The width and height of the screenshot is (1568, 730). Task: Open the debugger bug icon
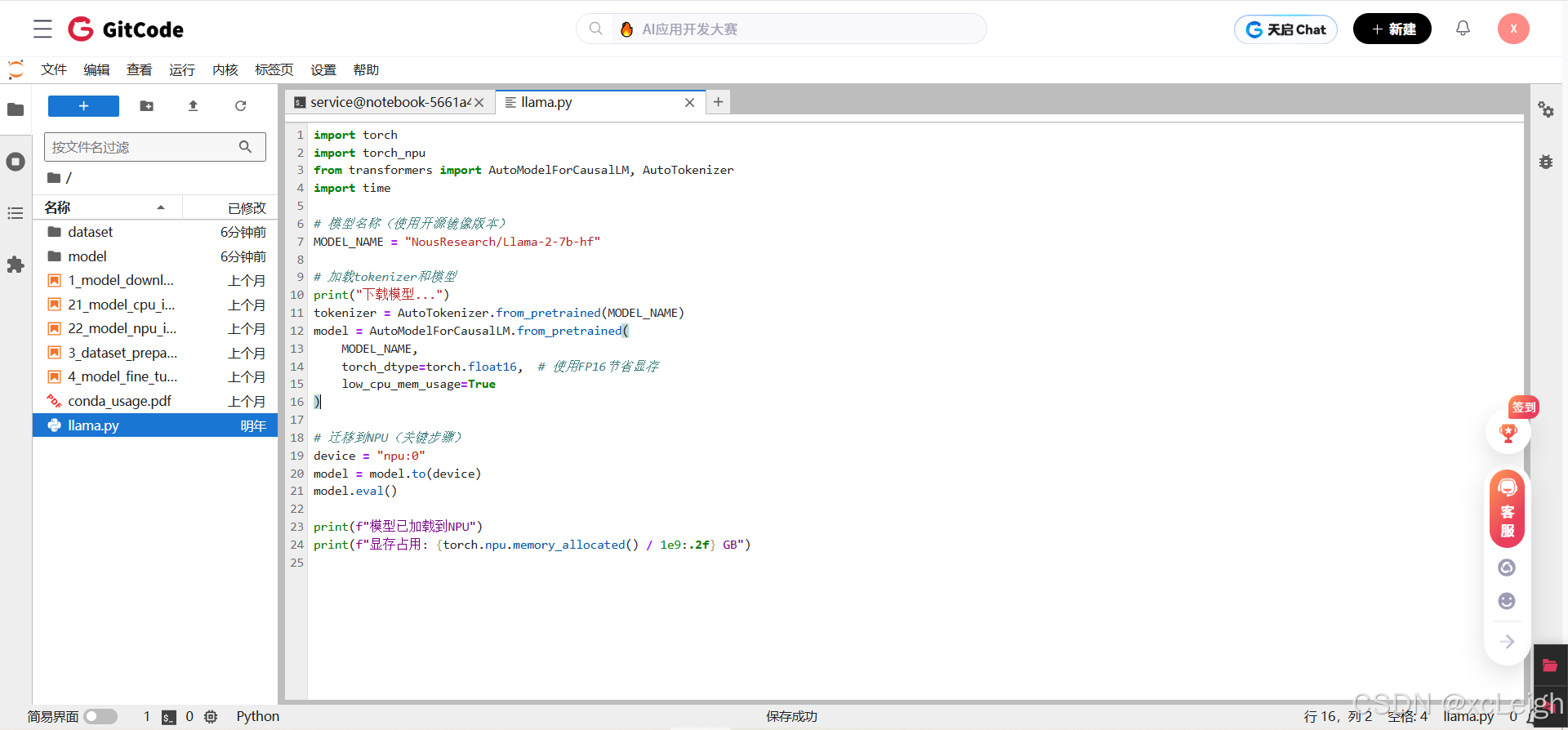(1546, 162)
